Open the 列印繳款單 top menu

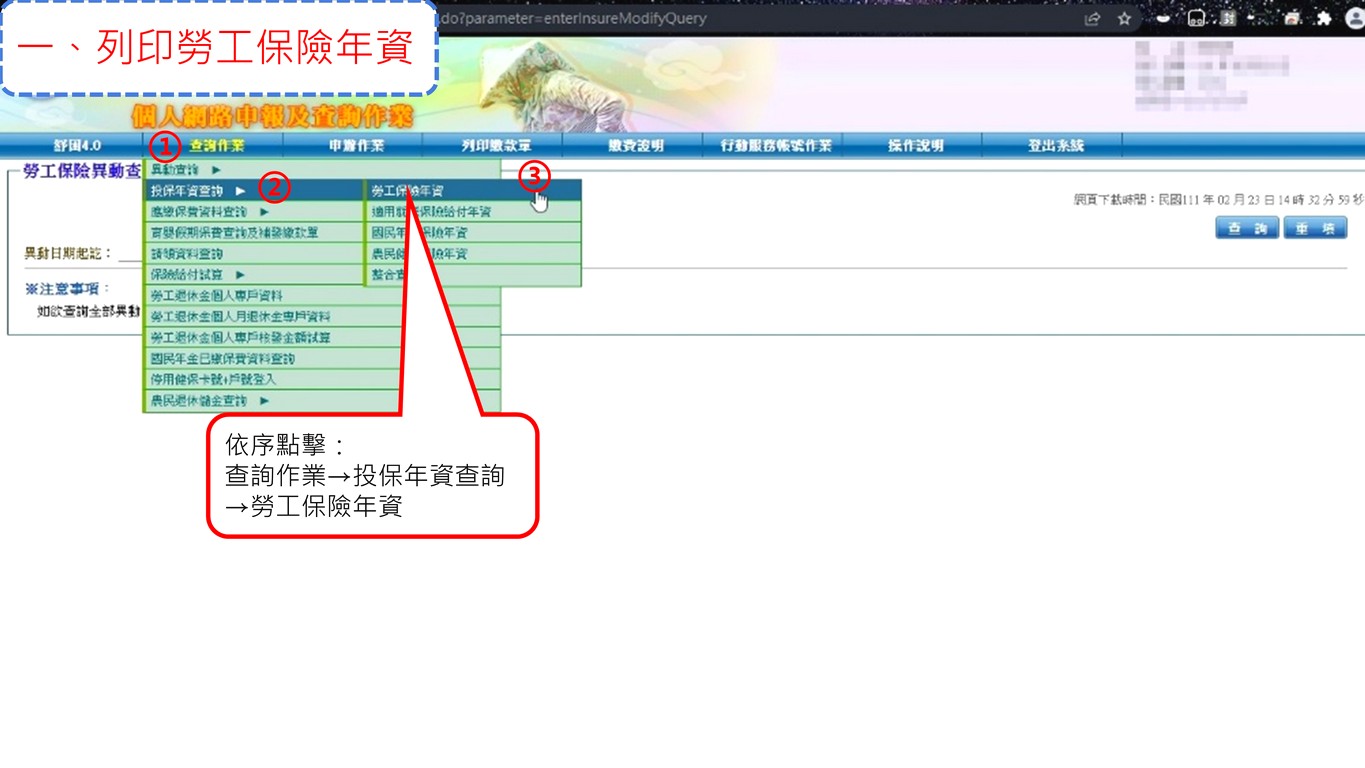496,145
